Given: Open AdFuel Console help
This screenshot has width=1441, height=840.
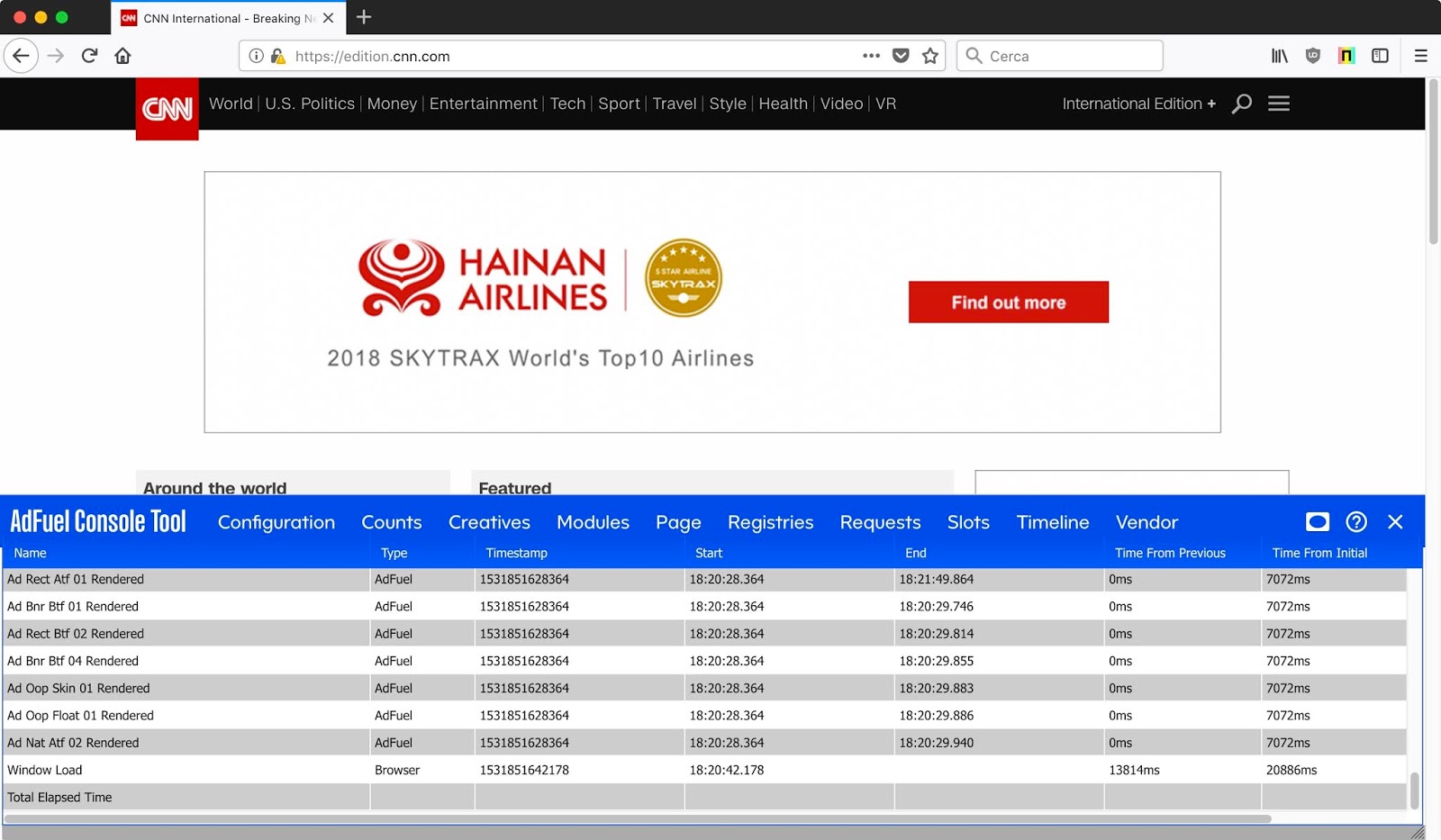Looking at the screenshot, I should (1356, 522).
